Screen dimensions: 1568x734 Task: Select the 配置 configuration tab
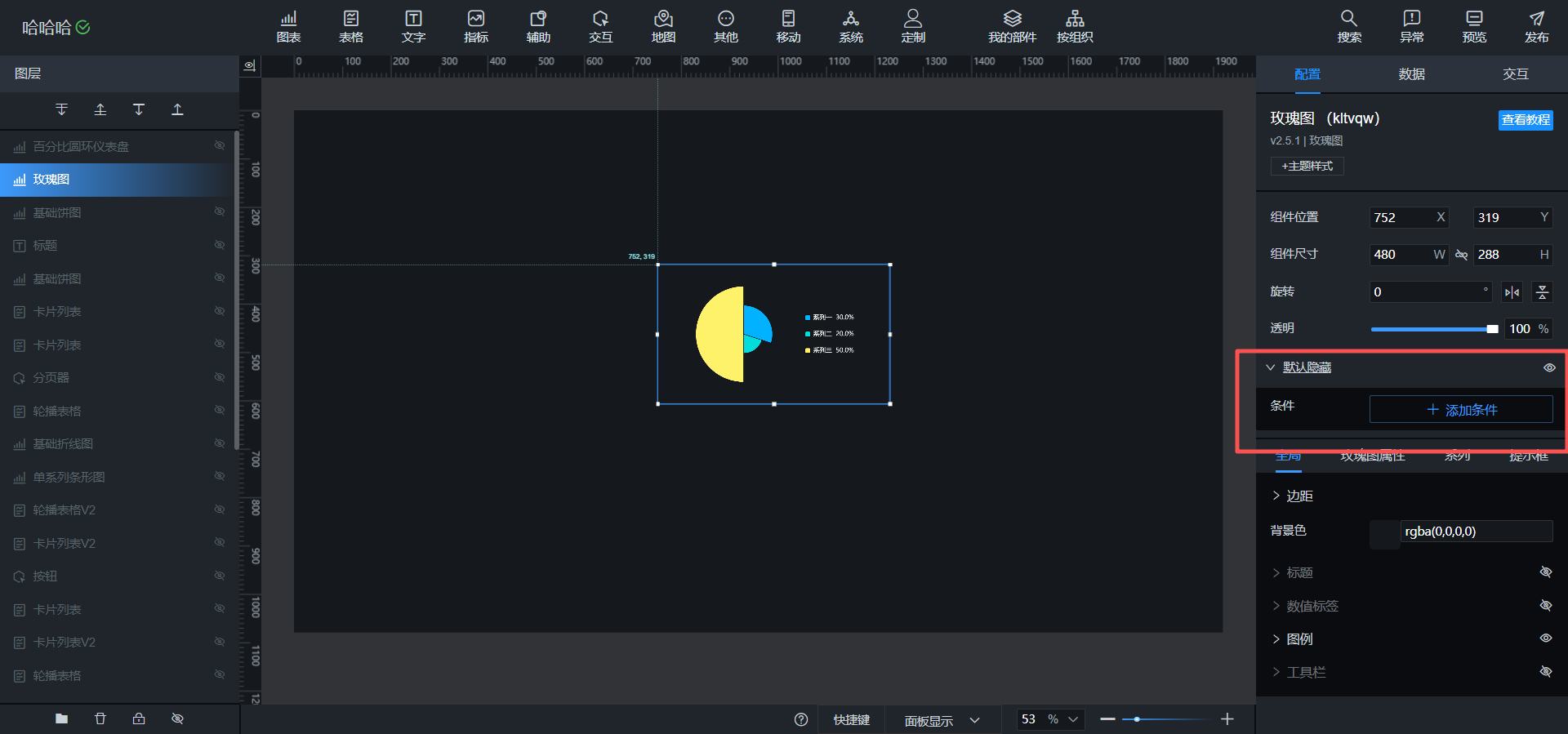click(x=1307, y=74)
